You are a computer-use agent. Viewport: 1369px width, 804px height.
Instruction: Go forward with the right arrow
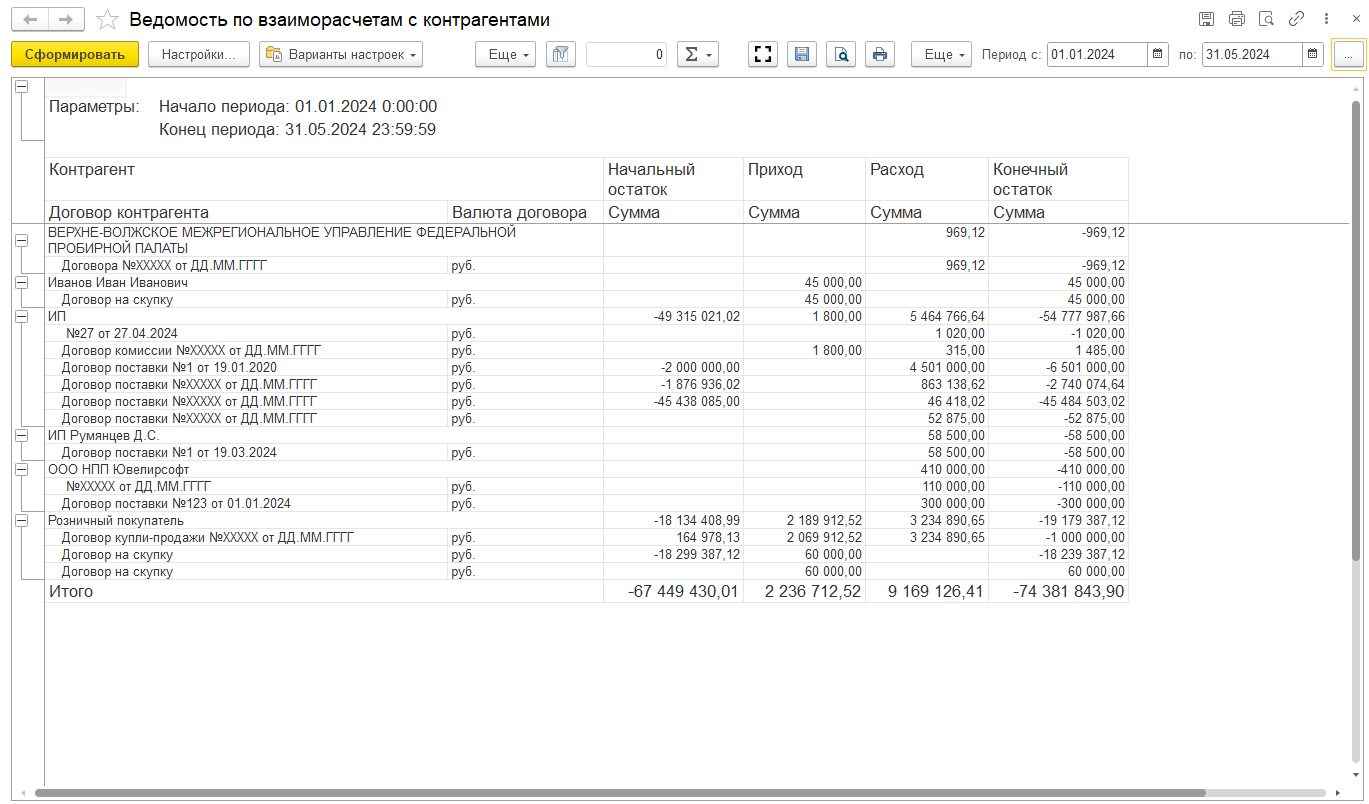(66, 19)
